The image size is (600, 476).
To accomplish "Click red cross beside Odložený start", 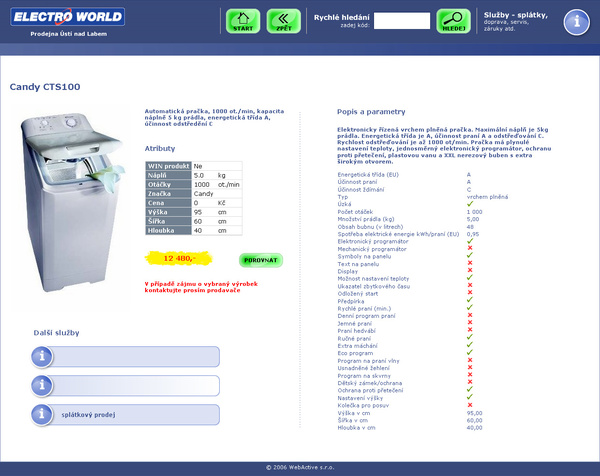I will [x=470, y=293].
